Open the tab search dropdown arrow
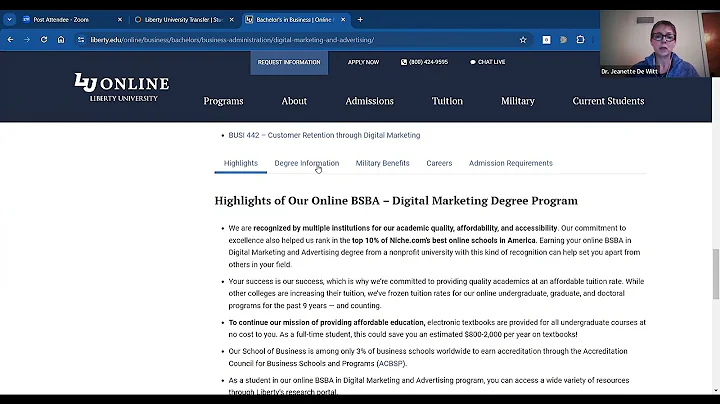This screenshot has height=404, width=720. click(9, 20)
